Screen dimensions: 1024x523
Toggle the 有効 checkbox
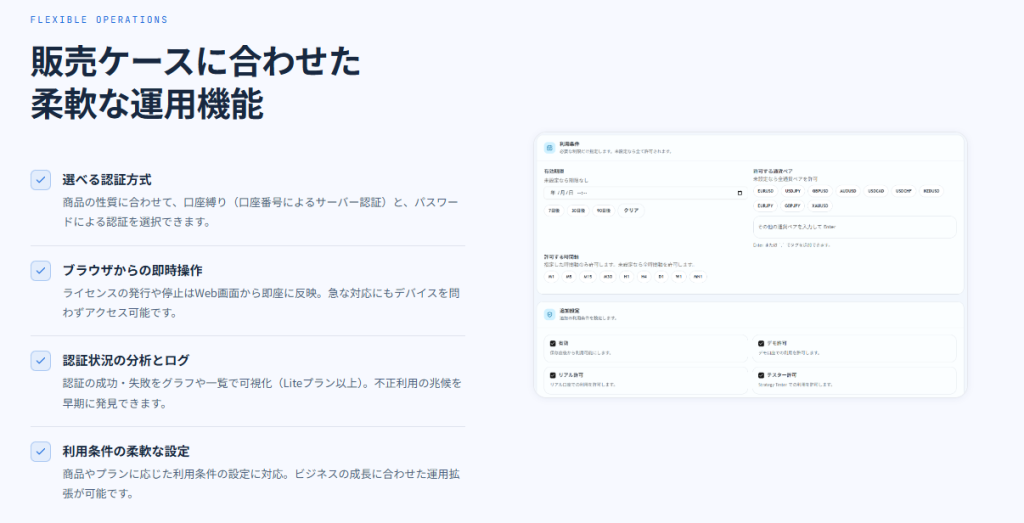coord(552,343)
